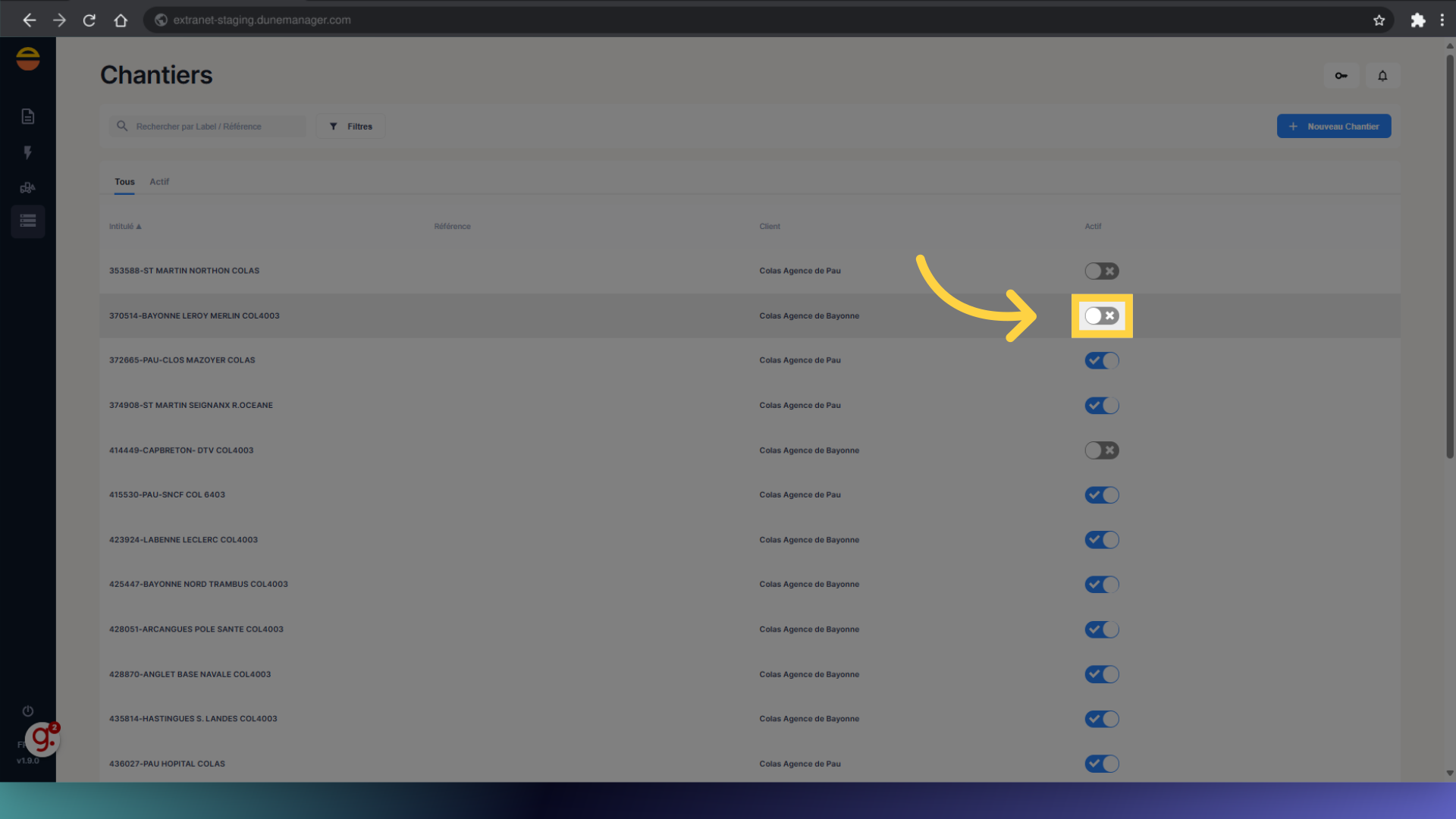Open the documents icon in sidebar
Image resolution: width=1456 pixels, height=819 pixels.
[28, 116]
